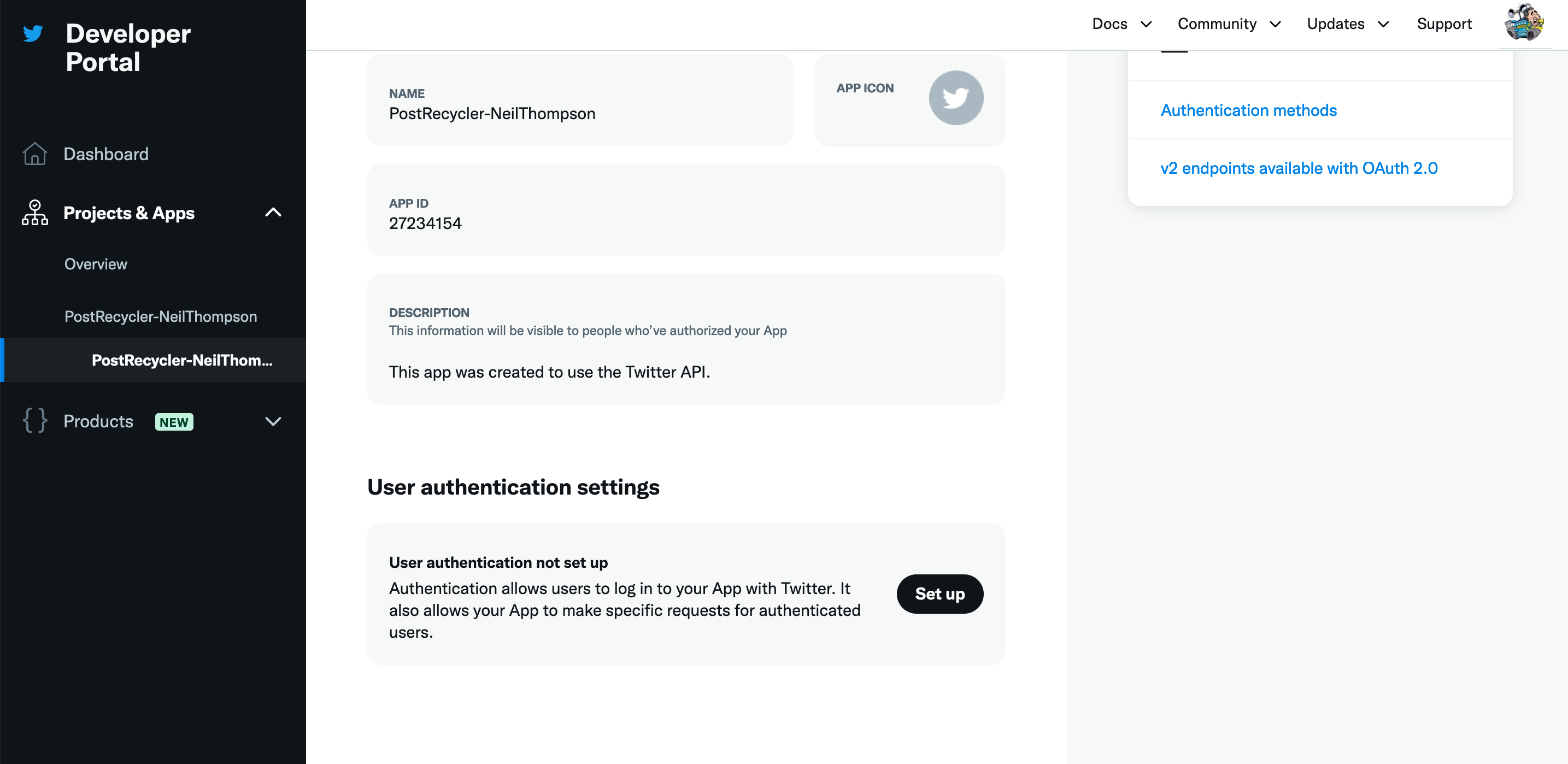
Task: Open the Updates dropdown arrow
Action: click(x=1383, y=25)
